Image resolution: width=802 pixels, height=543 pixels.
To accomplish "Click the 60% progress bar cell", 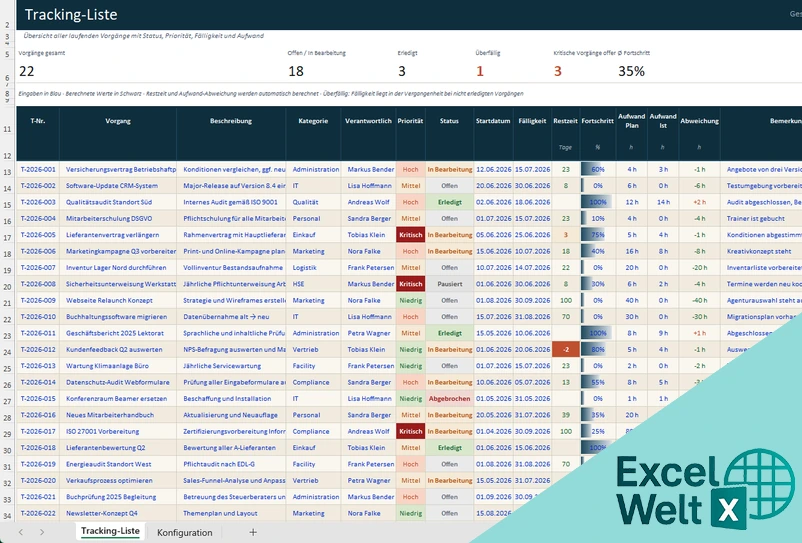I will (x=598, y=169).
